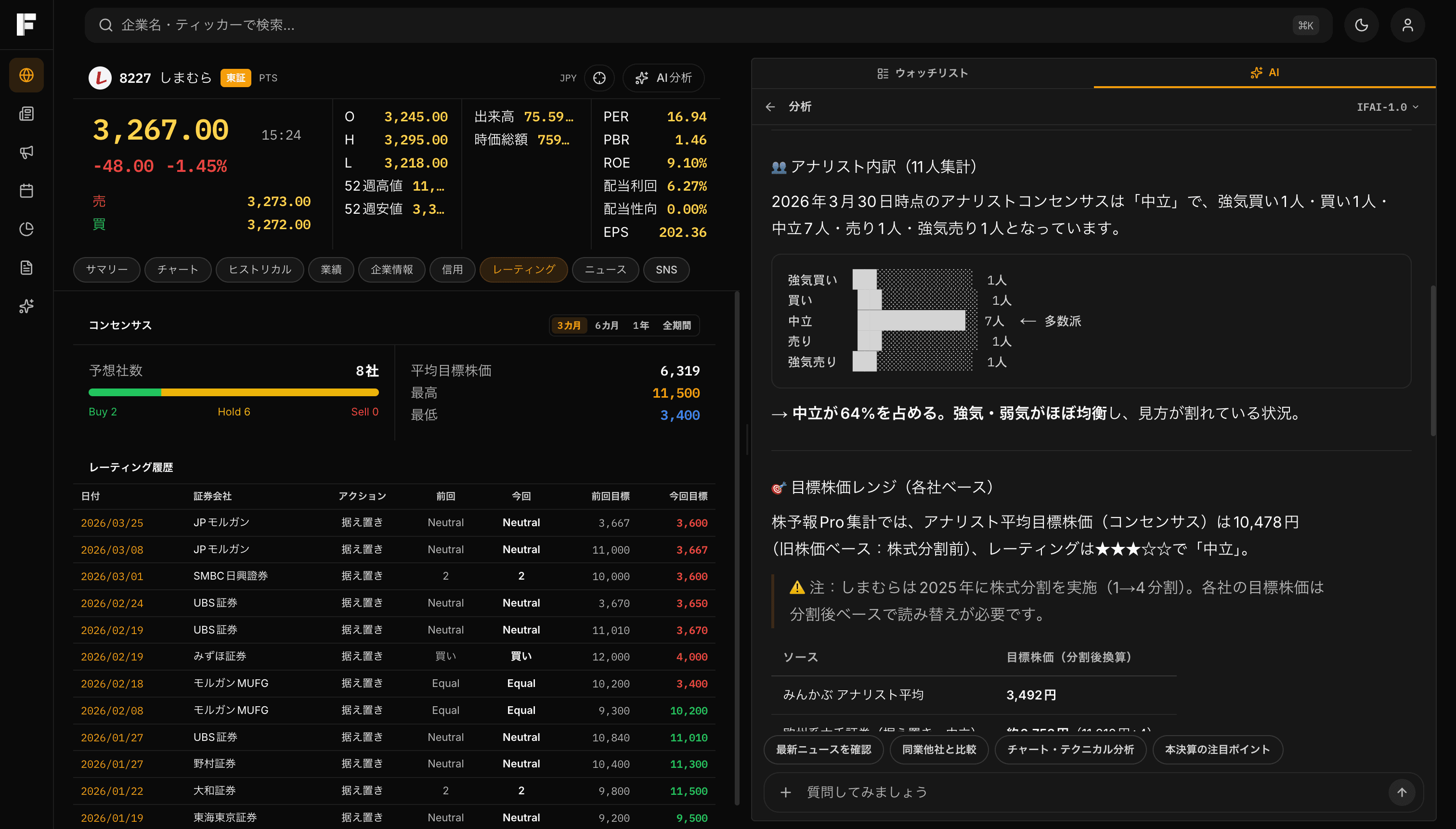Image resolution: width=1456 pixels, height=829 pixels.
Task: Switch to the ニュース tab
Action: click(605, 269)
